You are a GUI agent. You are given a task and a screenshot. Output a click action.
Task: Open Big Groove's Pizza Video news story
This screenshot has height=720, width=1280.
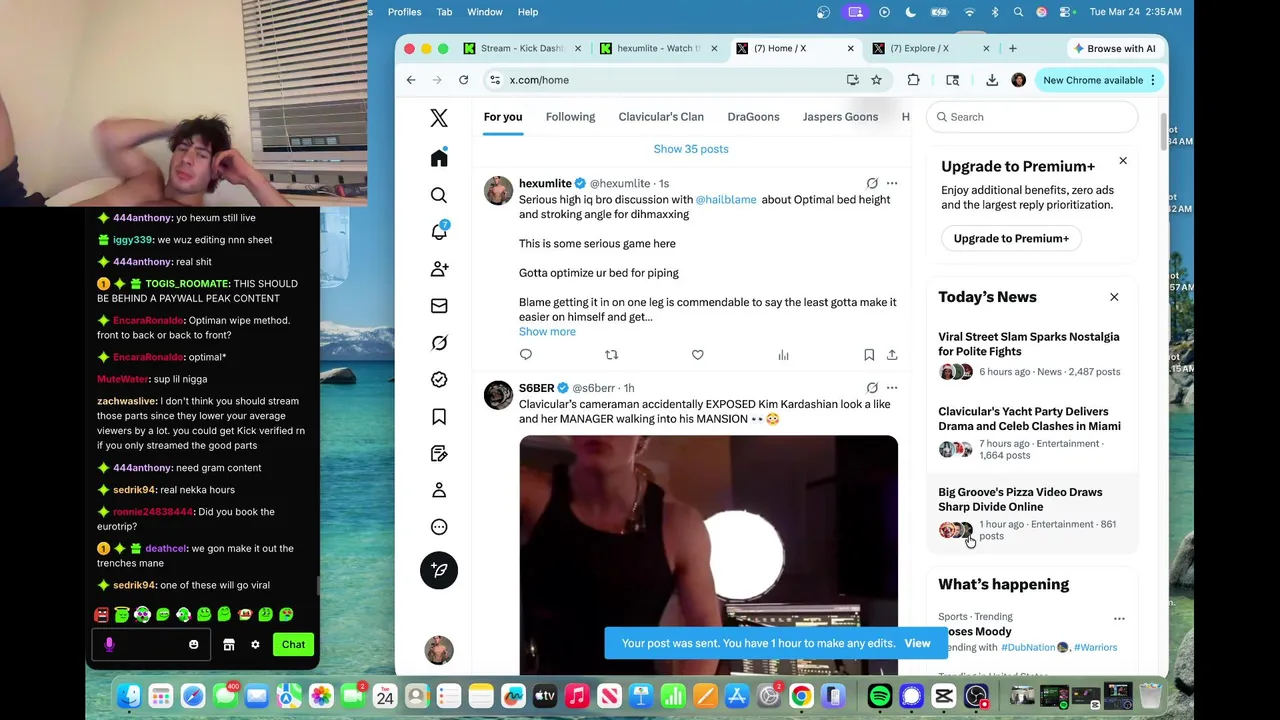[x=1032, y=515]
